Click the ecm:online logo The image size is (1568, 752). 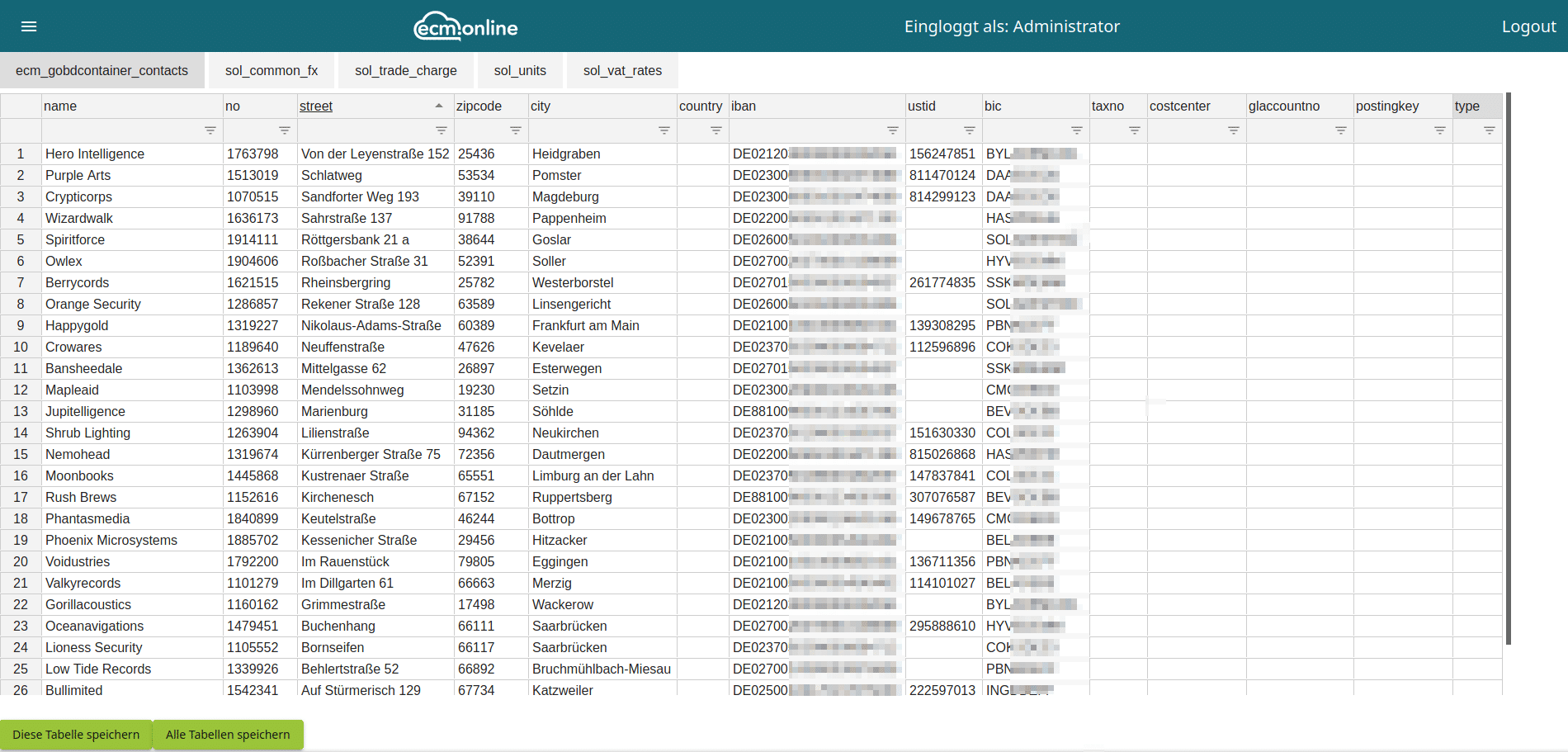click(465, 26)
